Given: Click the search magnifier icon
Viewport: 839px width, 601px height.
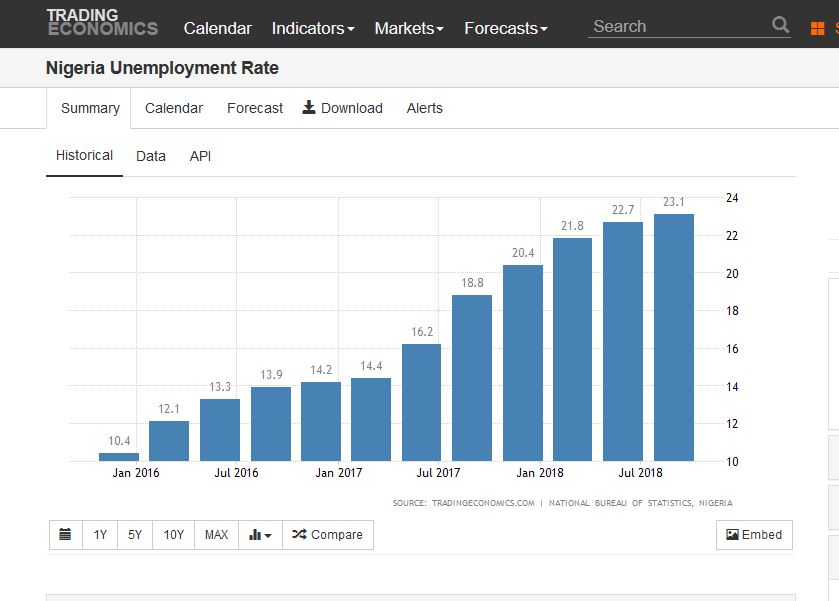Looking at the screenshot, I should (x=781, y=25).
